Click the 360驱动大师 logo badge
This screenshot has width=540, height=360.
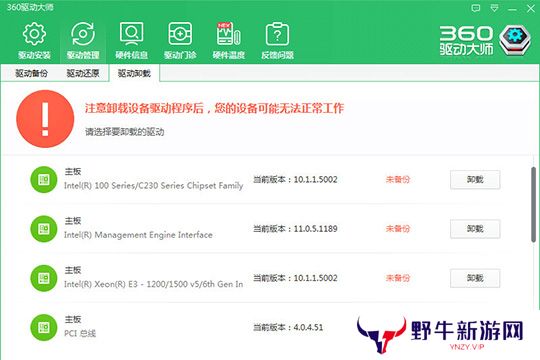515,40
